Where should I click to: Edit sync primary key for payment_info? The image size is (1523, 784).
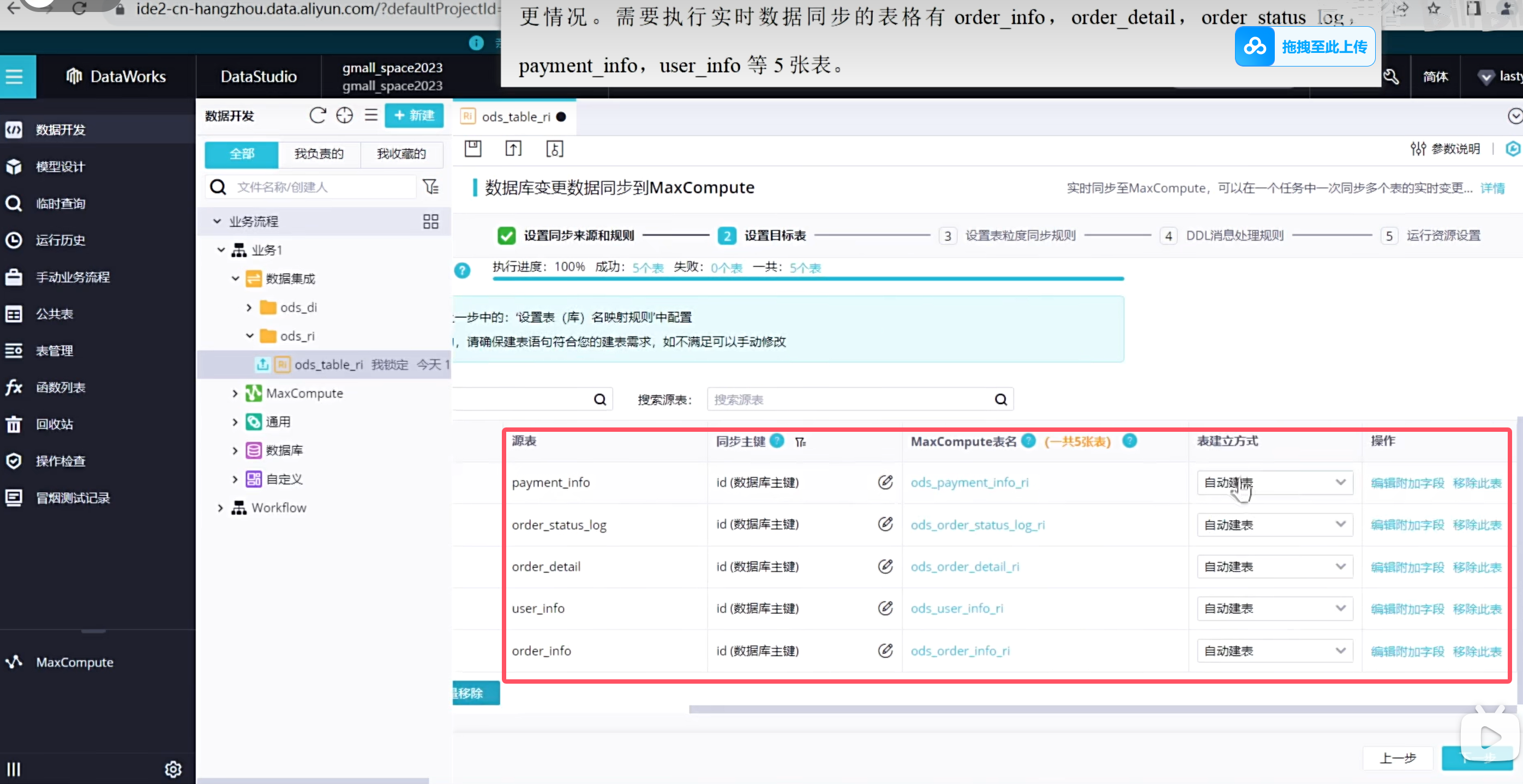[x=884, y=482]
